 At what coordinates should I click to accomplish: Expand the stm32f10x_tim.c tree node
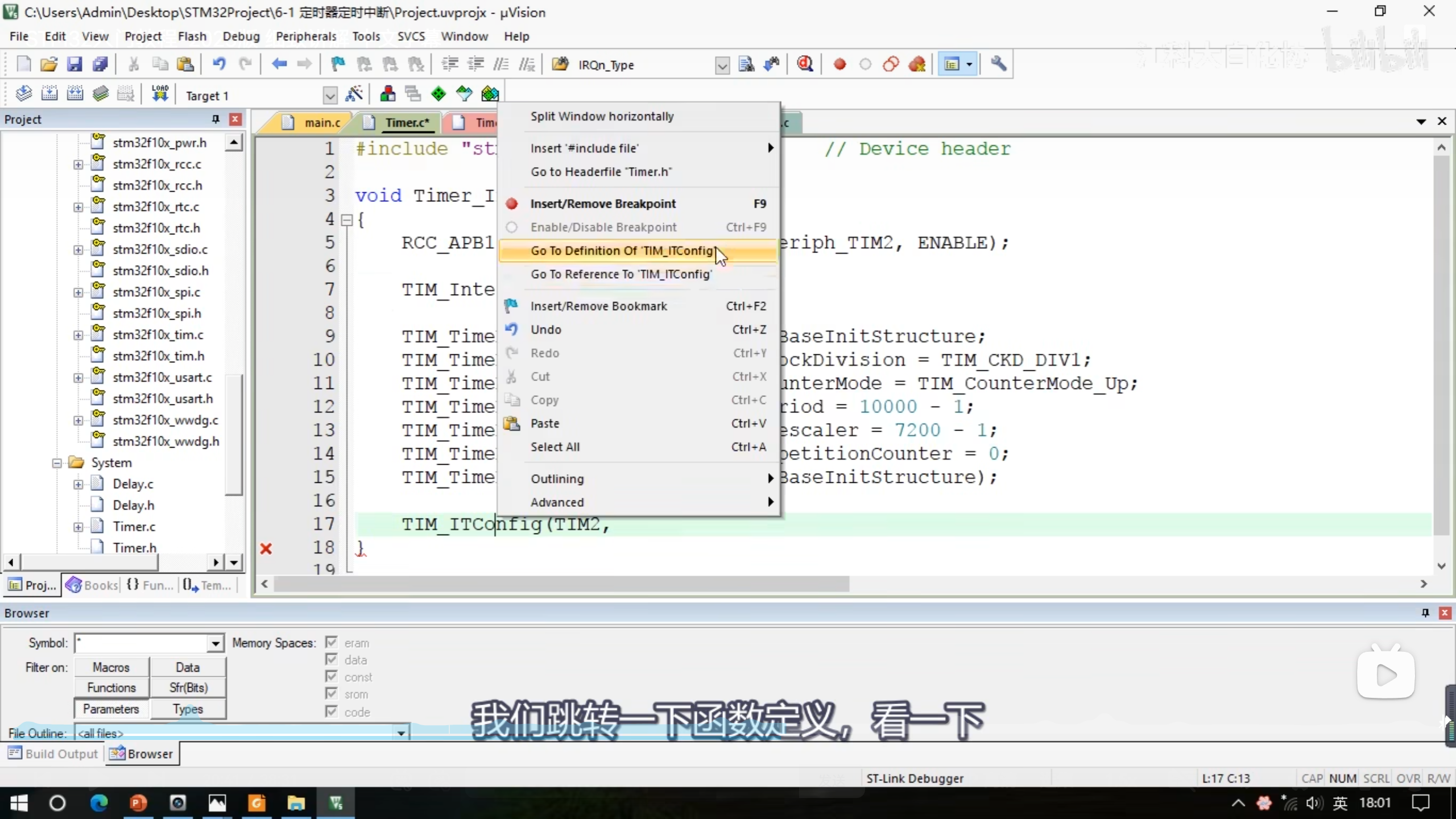pos(78,335)
